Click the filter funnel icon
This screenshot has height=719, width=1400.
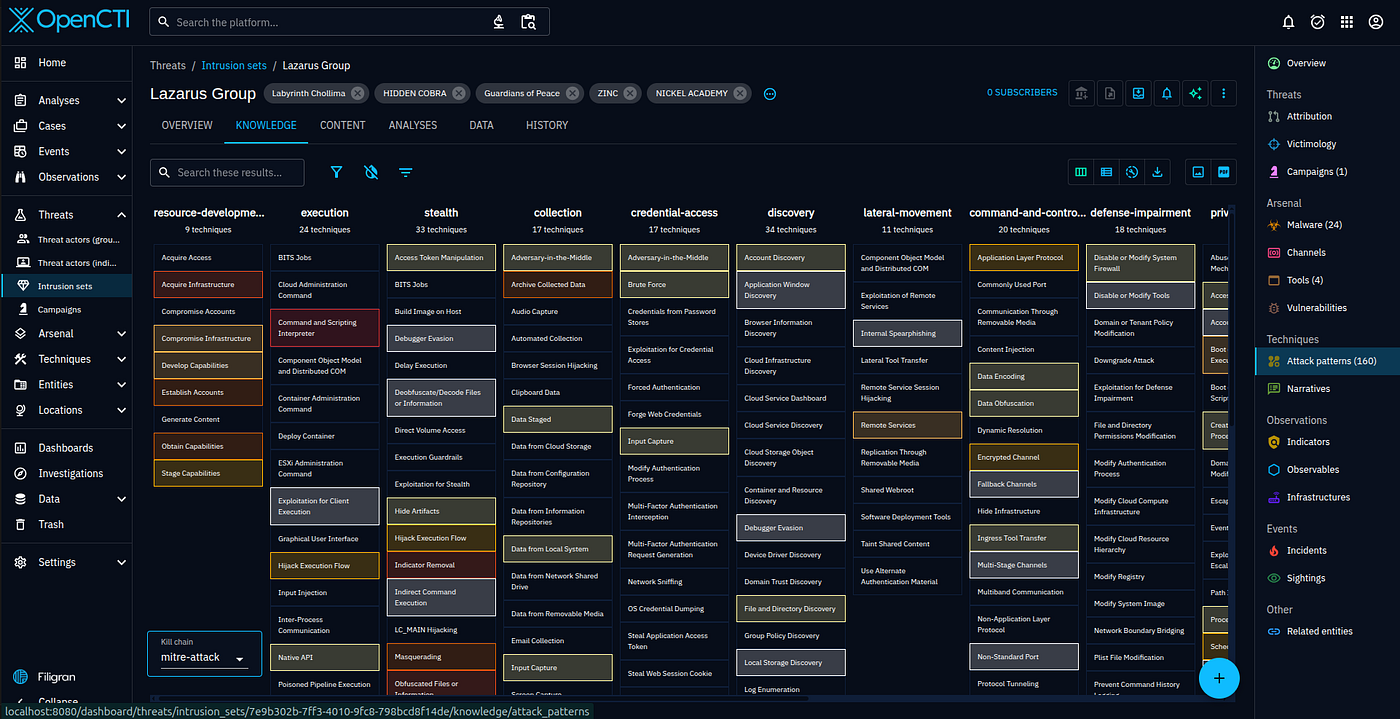(x=336, y=172)
